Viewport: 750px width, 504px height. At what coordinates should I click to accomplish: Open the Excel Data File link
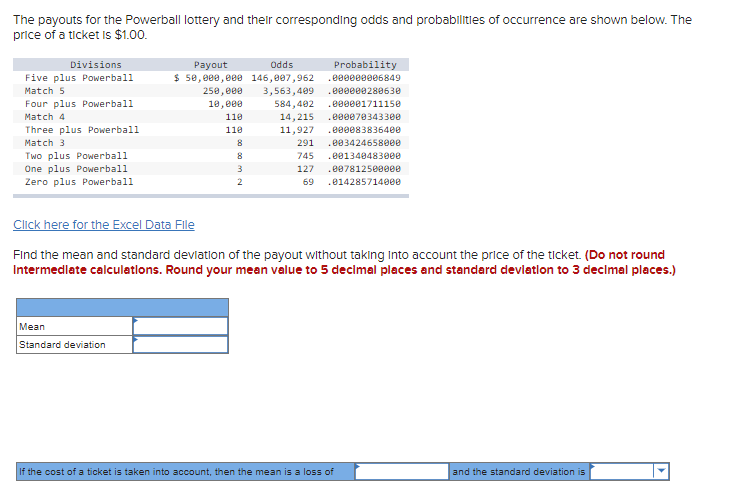(x=104, y=225)
